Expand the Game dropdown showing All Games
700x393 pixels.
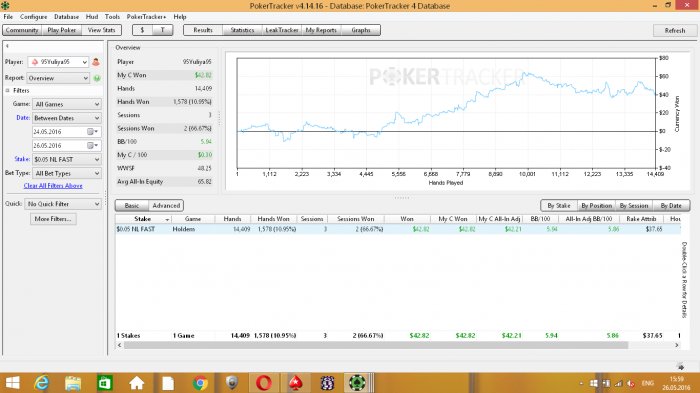pos(67,104)
